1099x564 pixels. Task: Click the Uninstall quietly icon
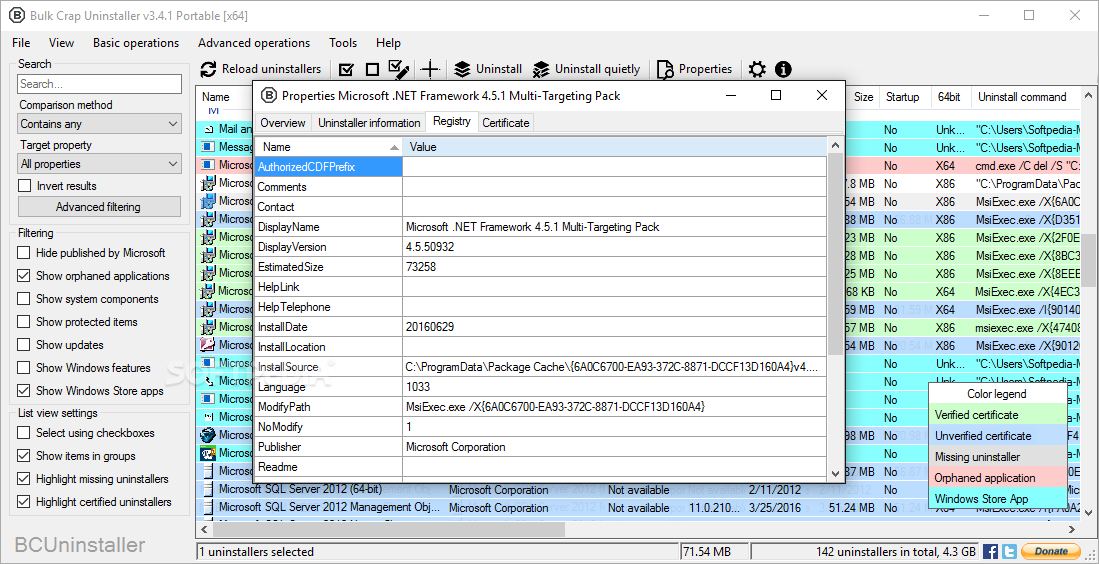540,69
